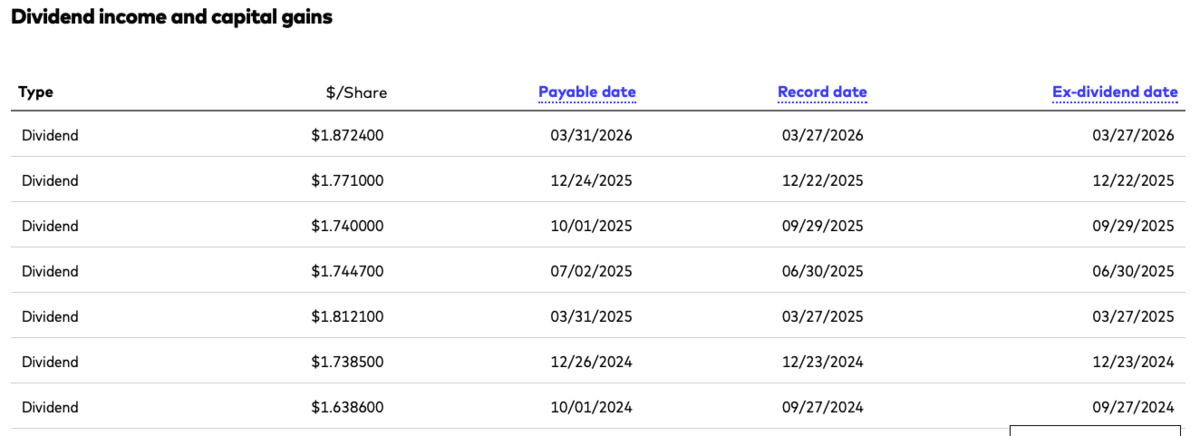Select the $1.638600 share value

[x=347, y=407]
